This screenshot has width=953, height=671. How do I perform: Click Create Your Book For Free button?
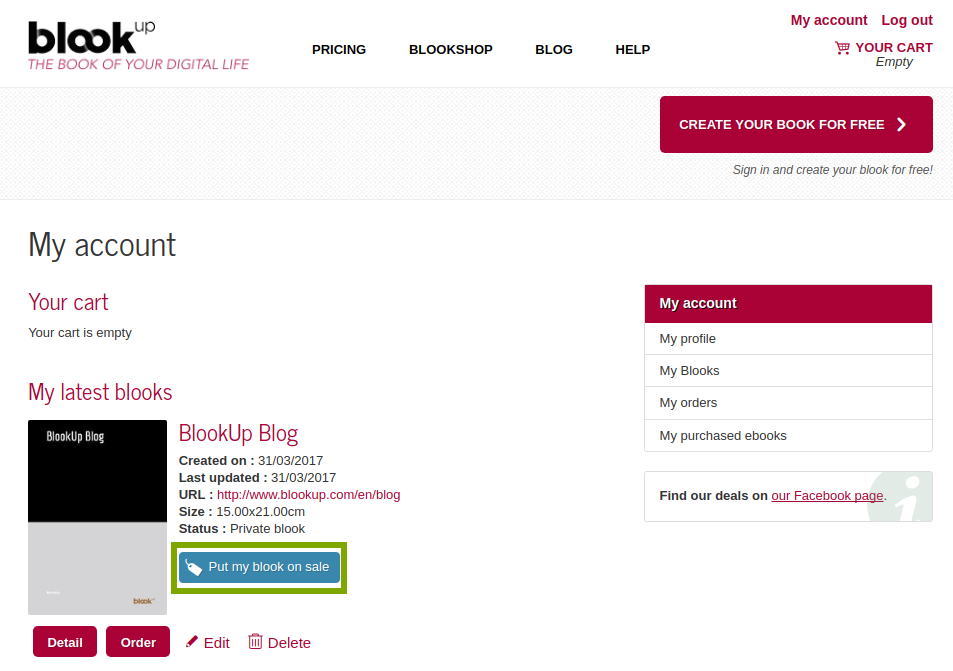(796, 125)
